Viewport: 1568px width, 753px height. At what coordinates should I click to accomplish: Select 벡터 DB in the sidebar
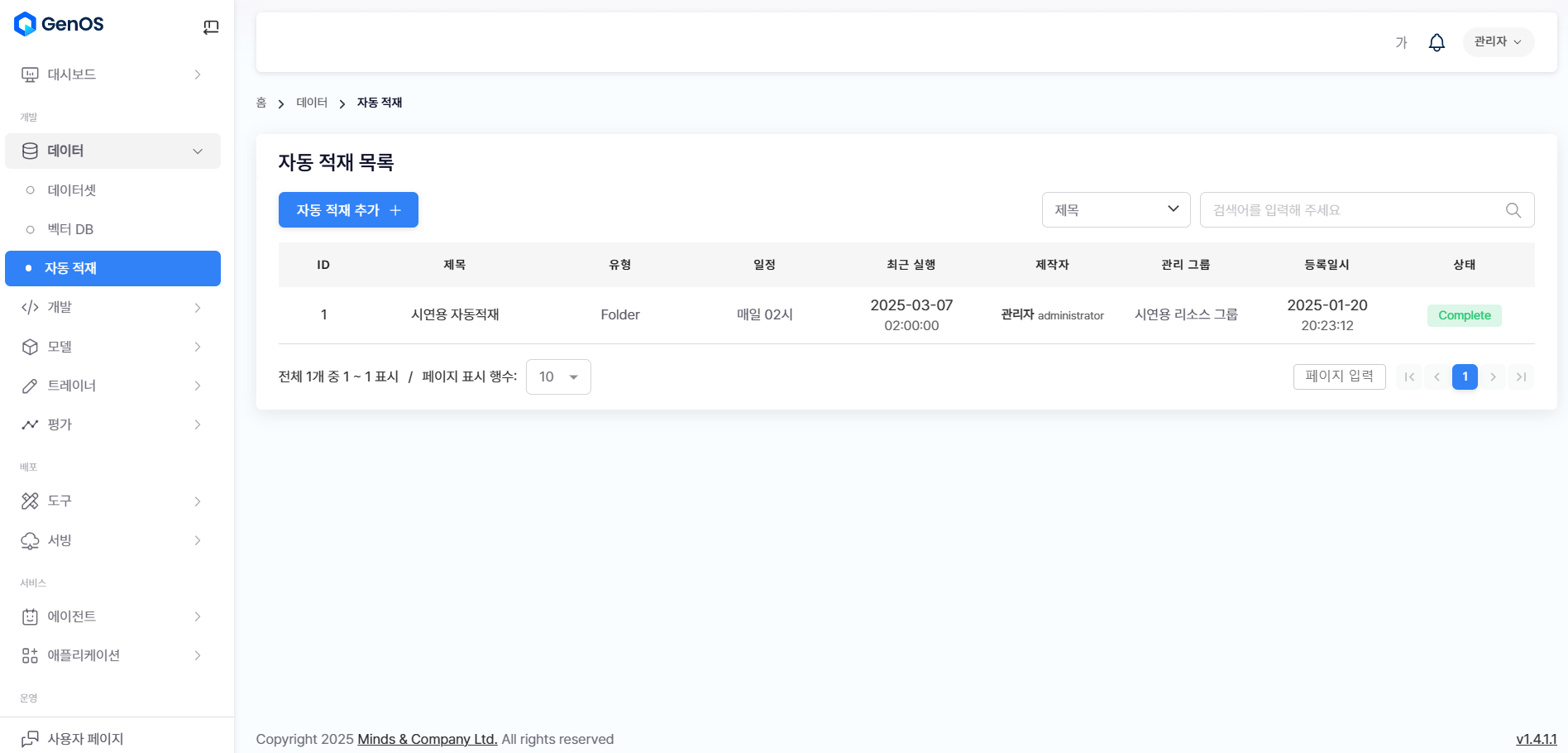(70, 229)
